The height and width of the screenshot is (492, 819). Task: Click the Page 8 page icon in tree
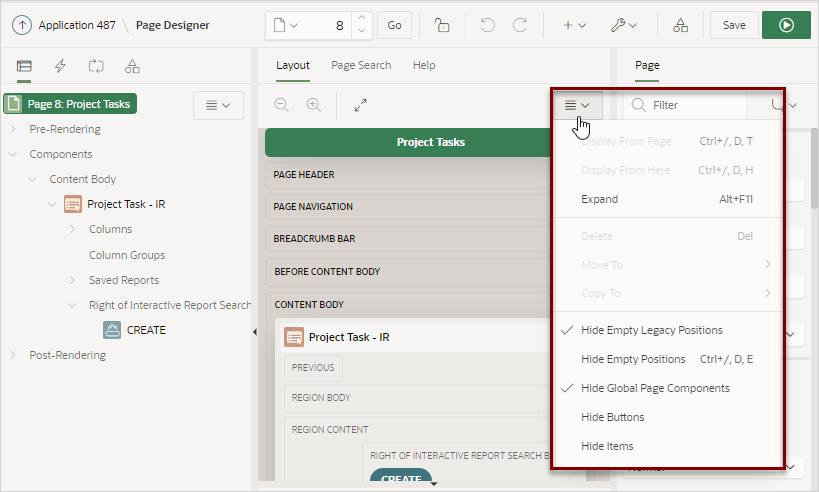tap(14, 103)
